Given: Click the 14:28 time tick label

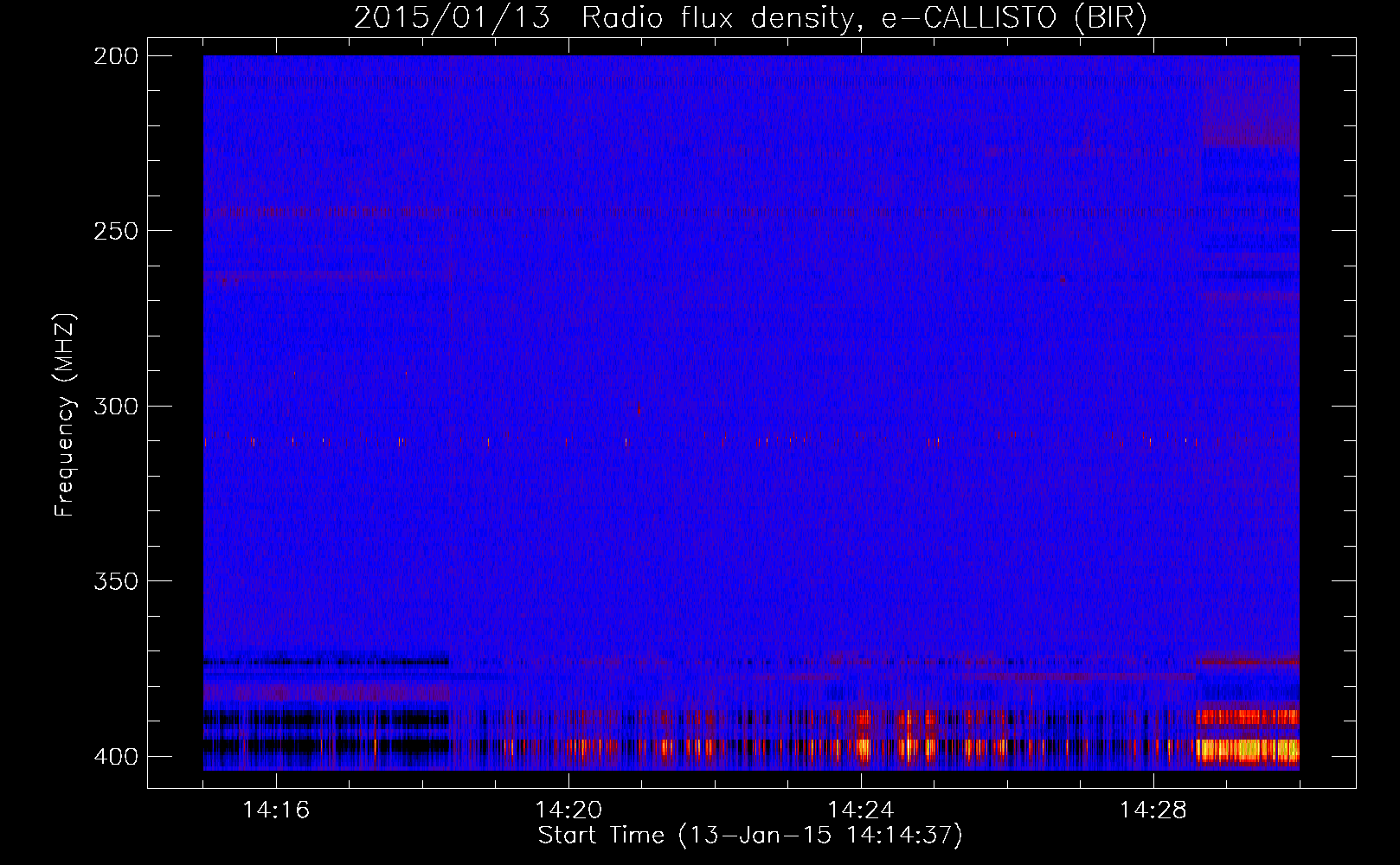Looking at the screenshot, I should coord(1153,810).
